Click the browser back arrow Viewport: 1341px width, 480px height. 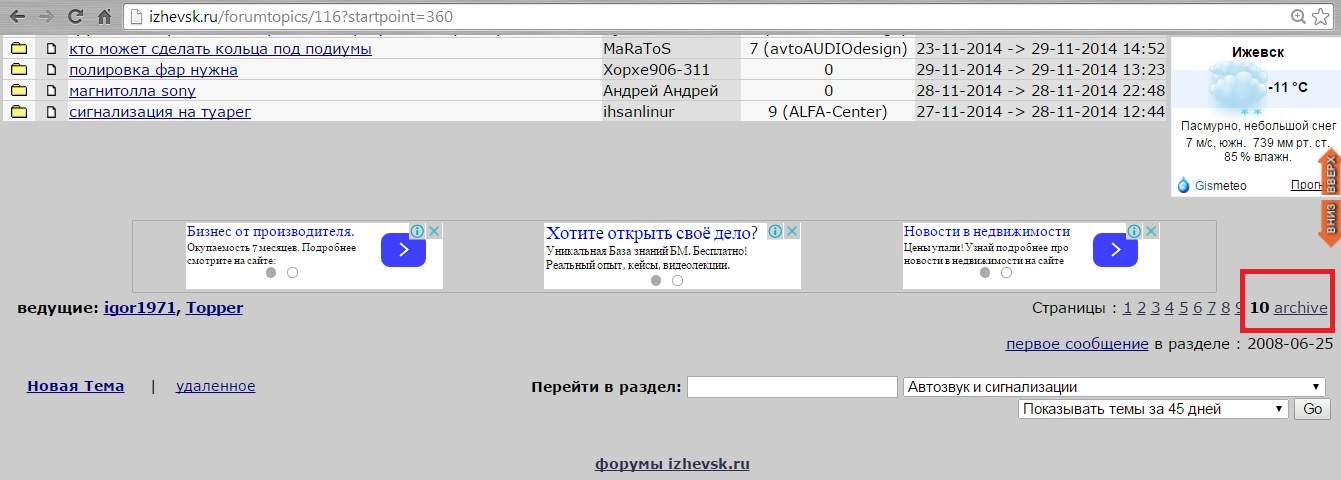click(x=17, y=17)
